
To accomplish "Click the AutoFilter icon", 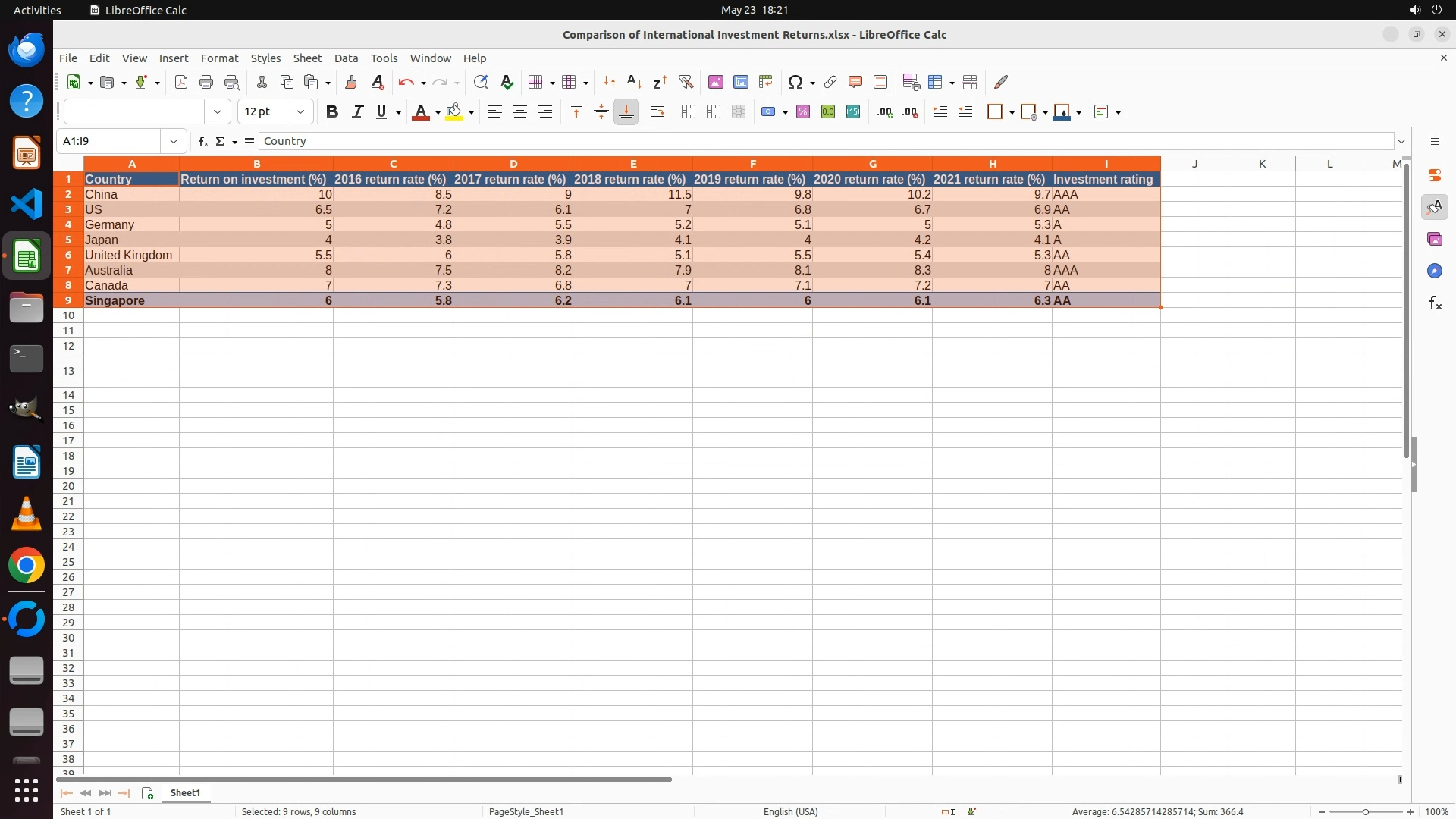I will coord(686,82).
